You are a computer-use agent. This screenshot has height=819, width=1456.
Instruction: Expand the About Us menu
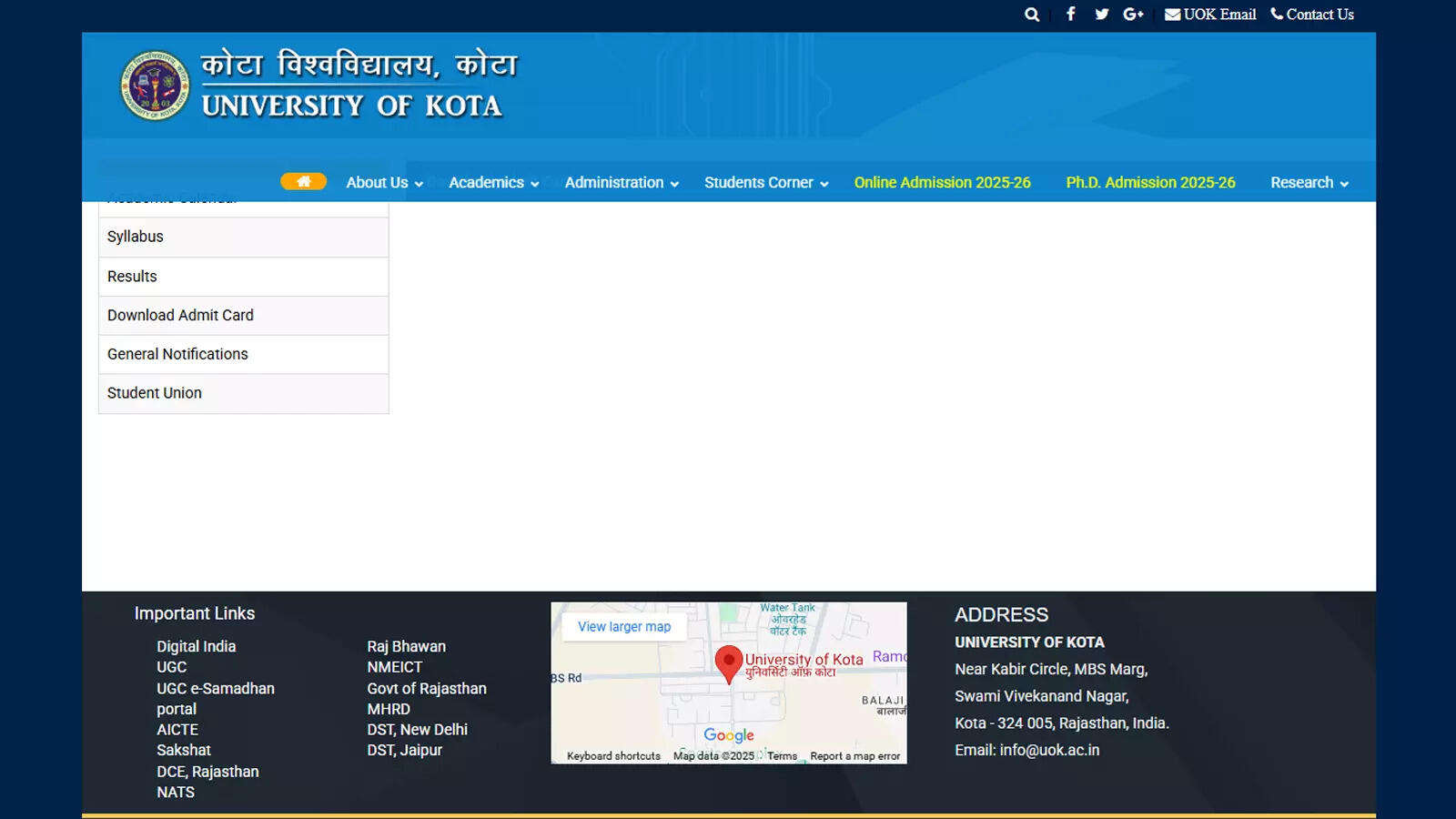coord(384,182)
